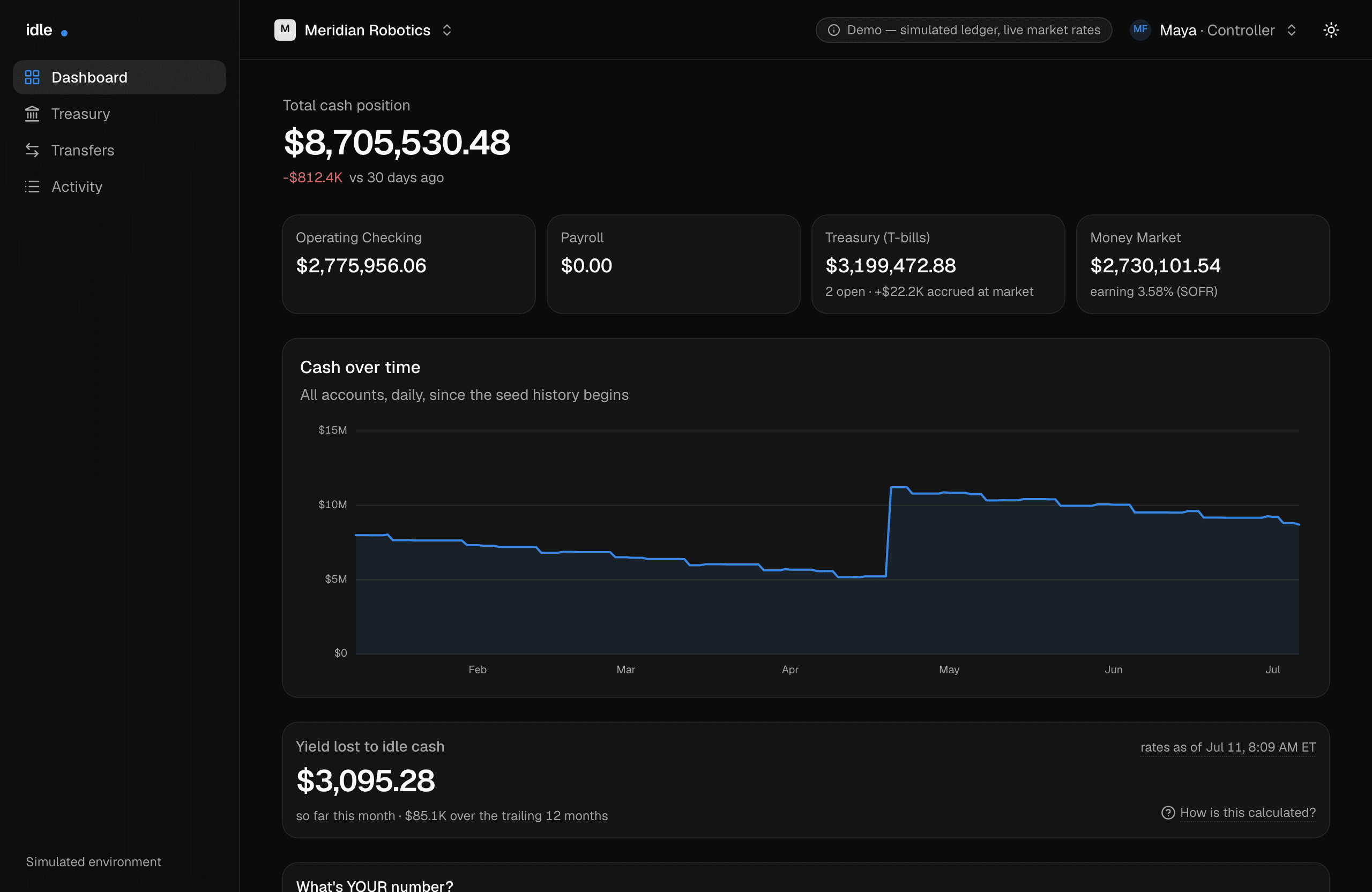Image resolution: width=1372 pixels, height=892 pixels.
Task: Click the Simulated environment footer label
Action: [93, 862]
